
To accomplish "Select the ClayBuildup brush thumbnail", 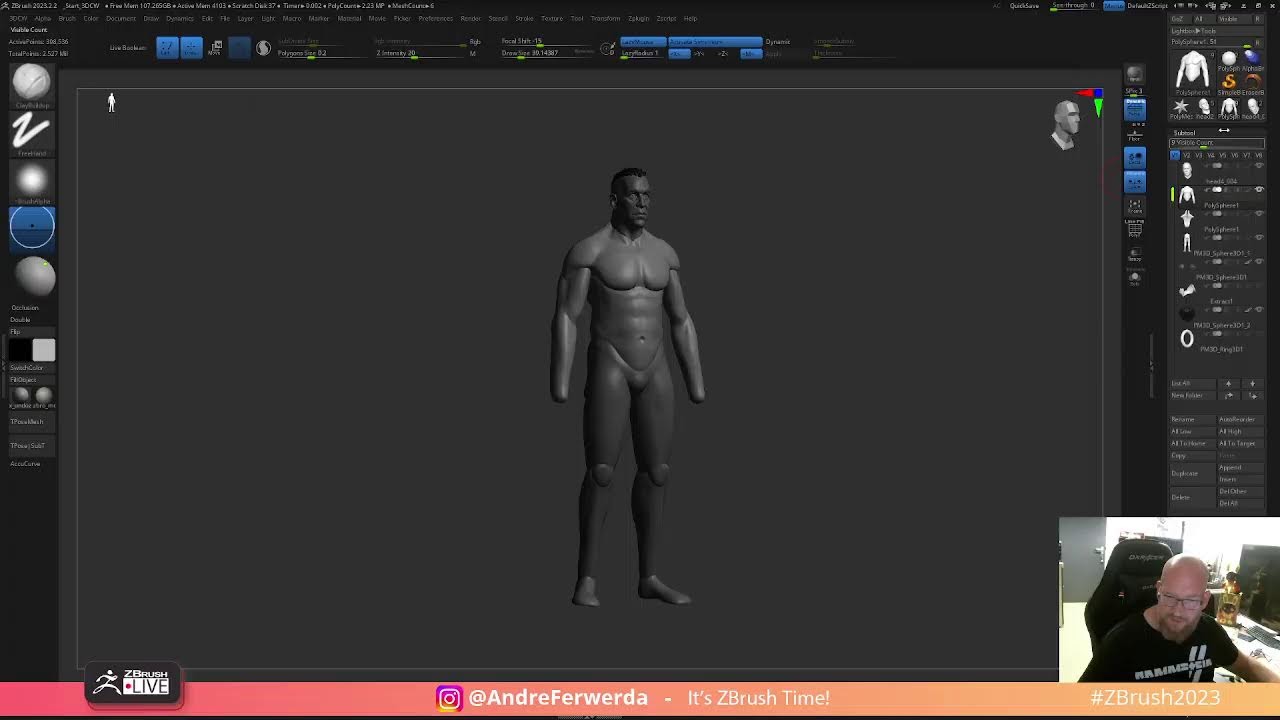I will (x=31, y=82).
